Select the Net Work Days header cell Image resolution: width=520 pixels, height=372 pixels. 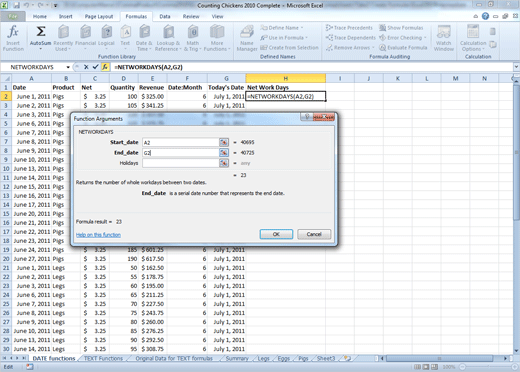tap(286, 87)
